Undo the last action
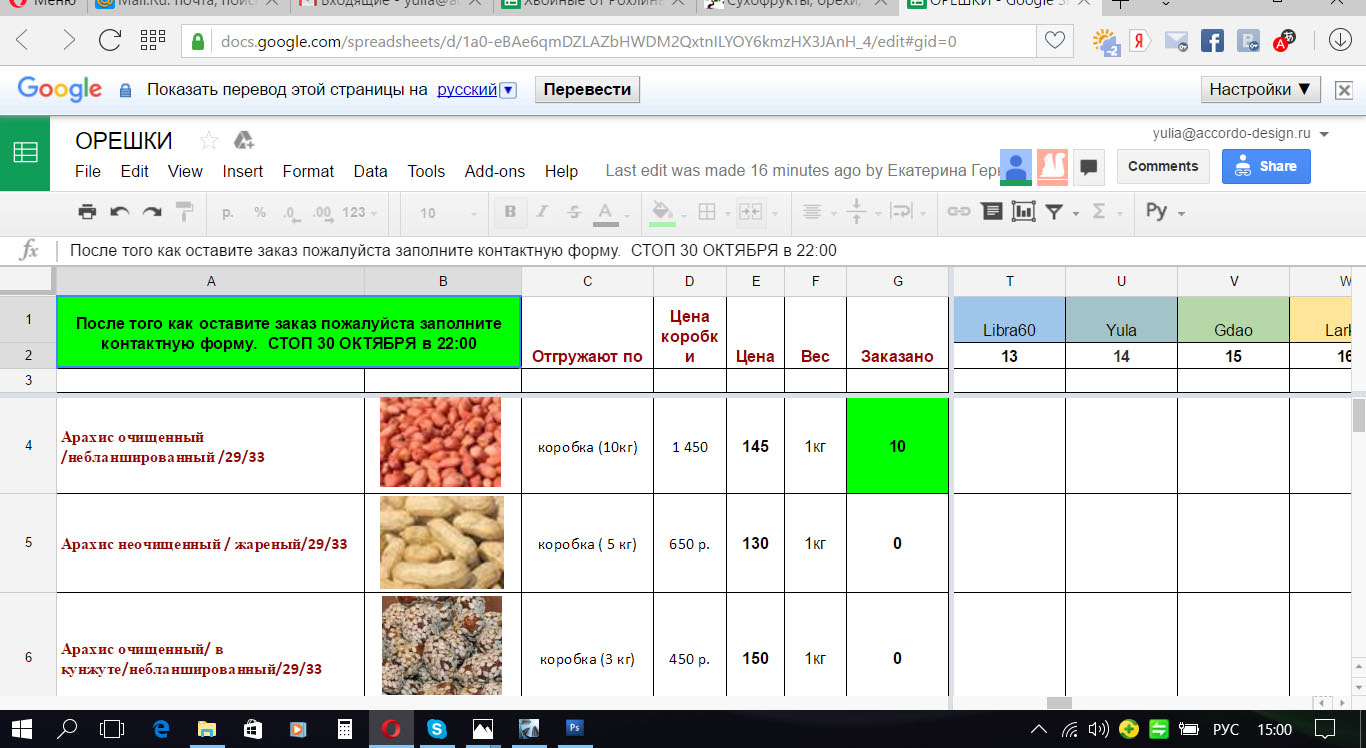Viewport: 1366px width, 748px height. (x=120, y=212)
